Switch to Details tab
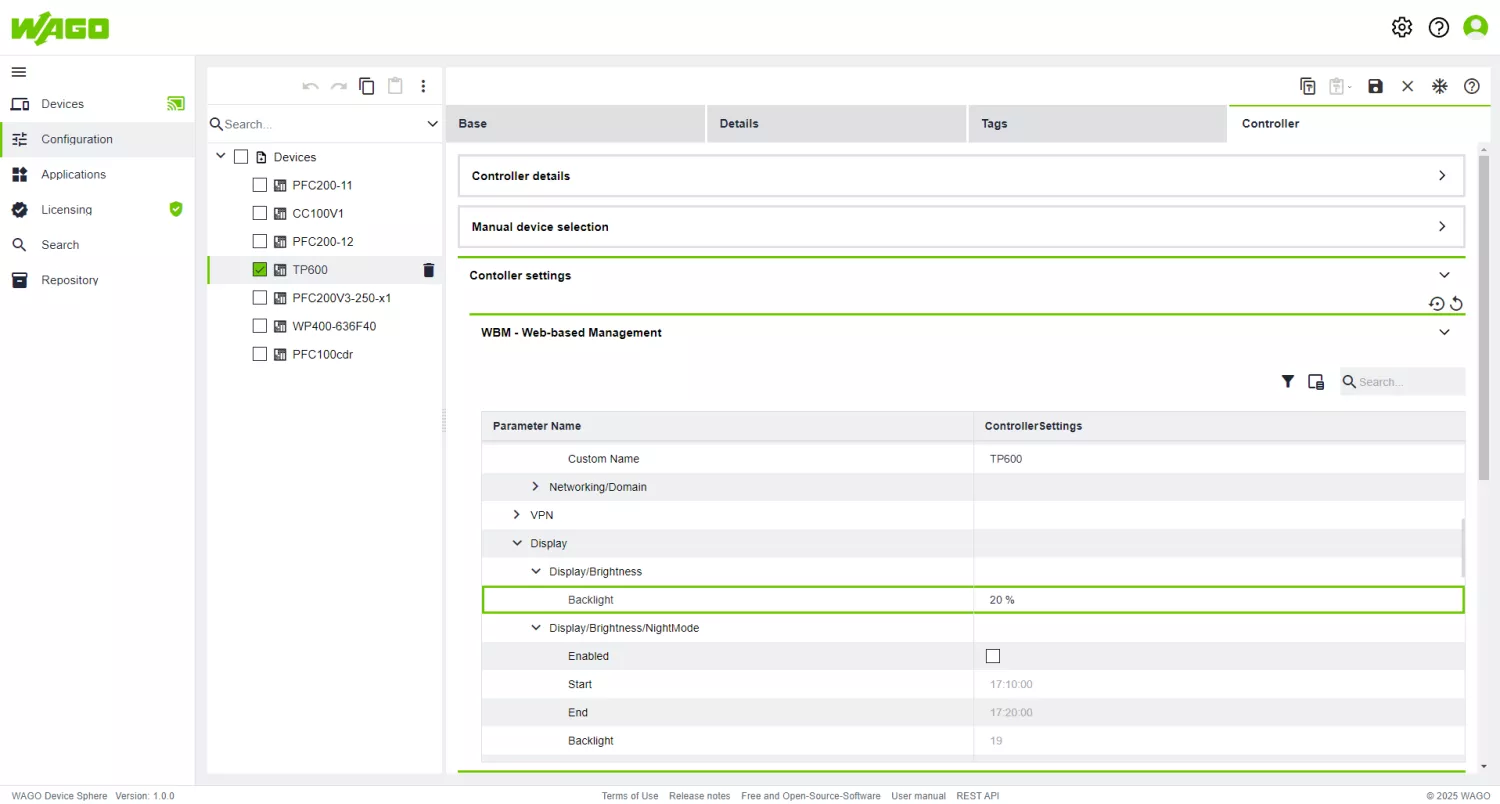The width and height of the screenshot is (1500, 804). (837, 123)
